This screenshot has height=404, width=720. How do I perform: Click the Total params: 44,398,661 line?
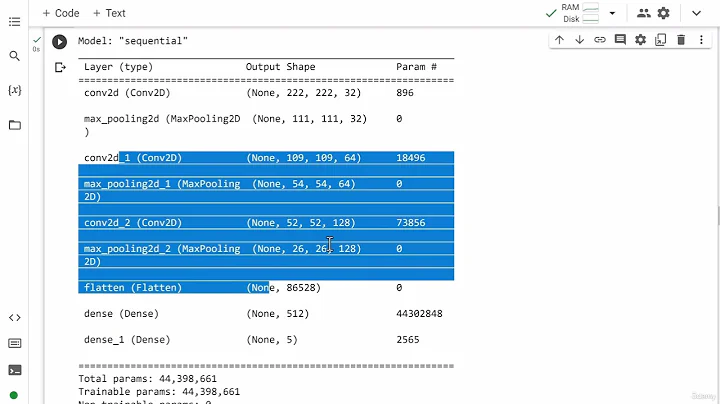(x=147, y=379)
